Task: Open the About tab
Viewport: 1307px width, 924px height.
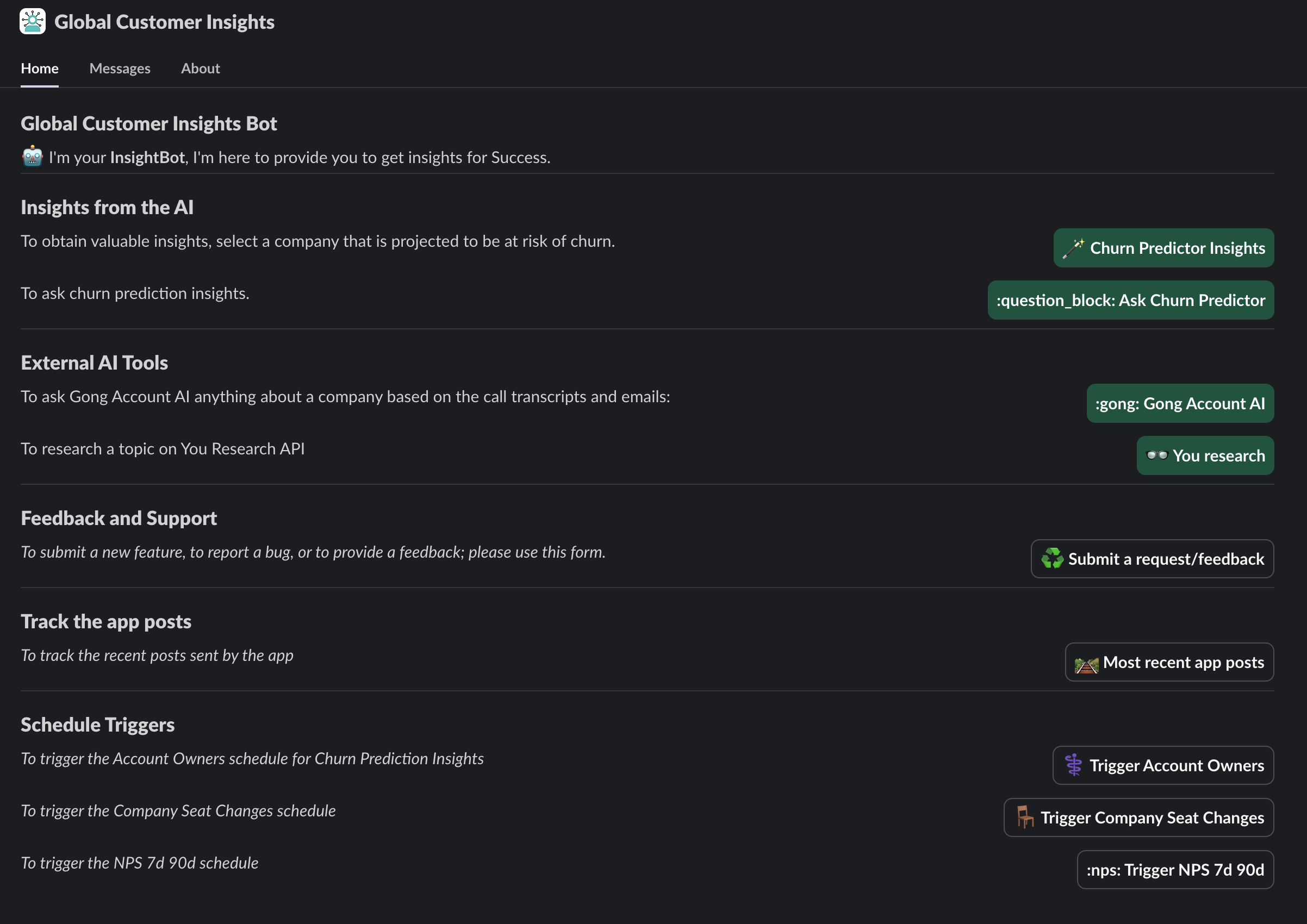Action: (x=201, y=68)
